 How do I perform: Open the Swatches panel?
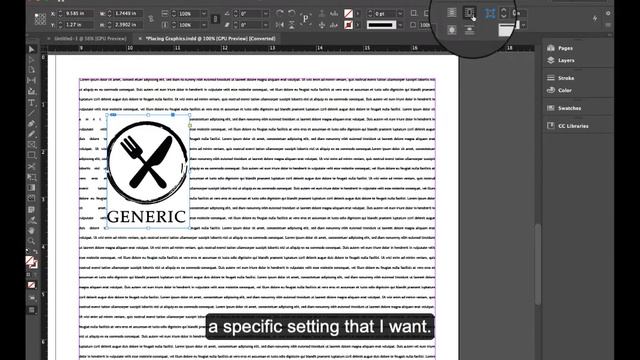pyautogui.click(x=564, y=108)
